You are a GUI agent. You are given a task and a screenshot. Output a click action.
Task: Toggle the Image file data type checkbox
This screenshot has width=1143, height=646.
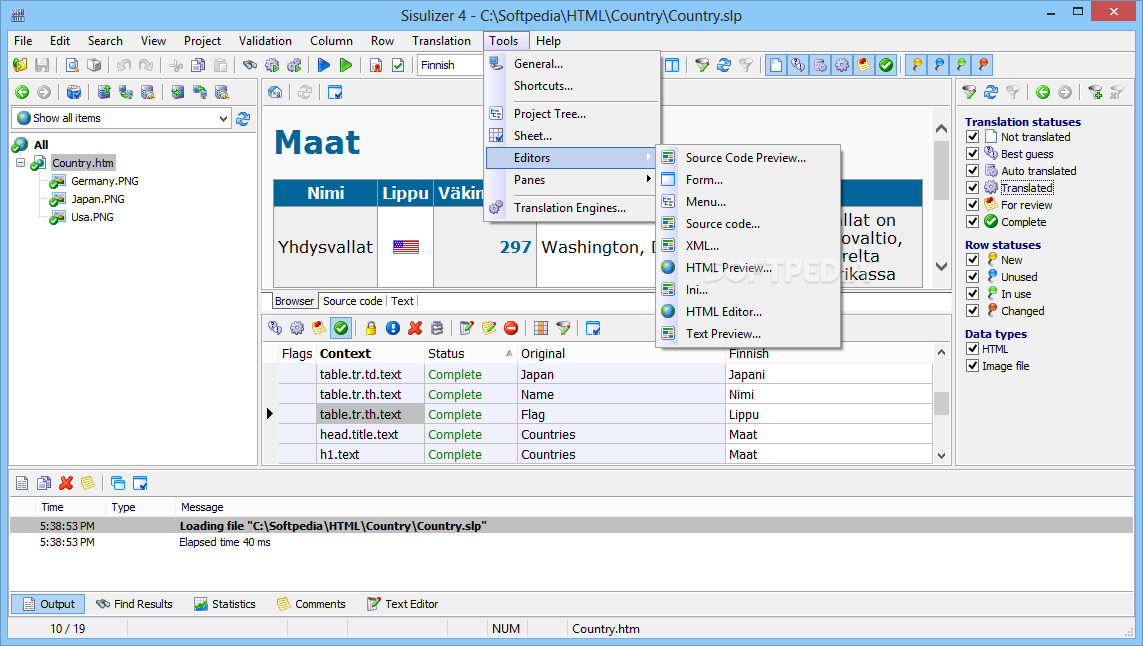point(972,366)
